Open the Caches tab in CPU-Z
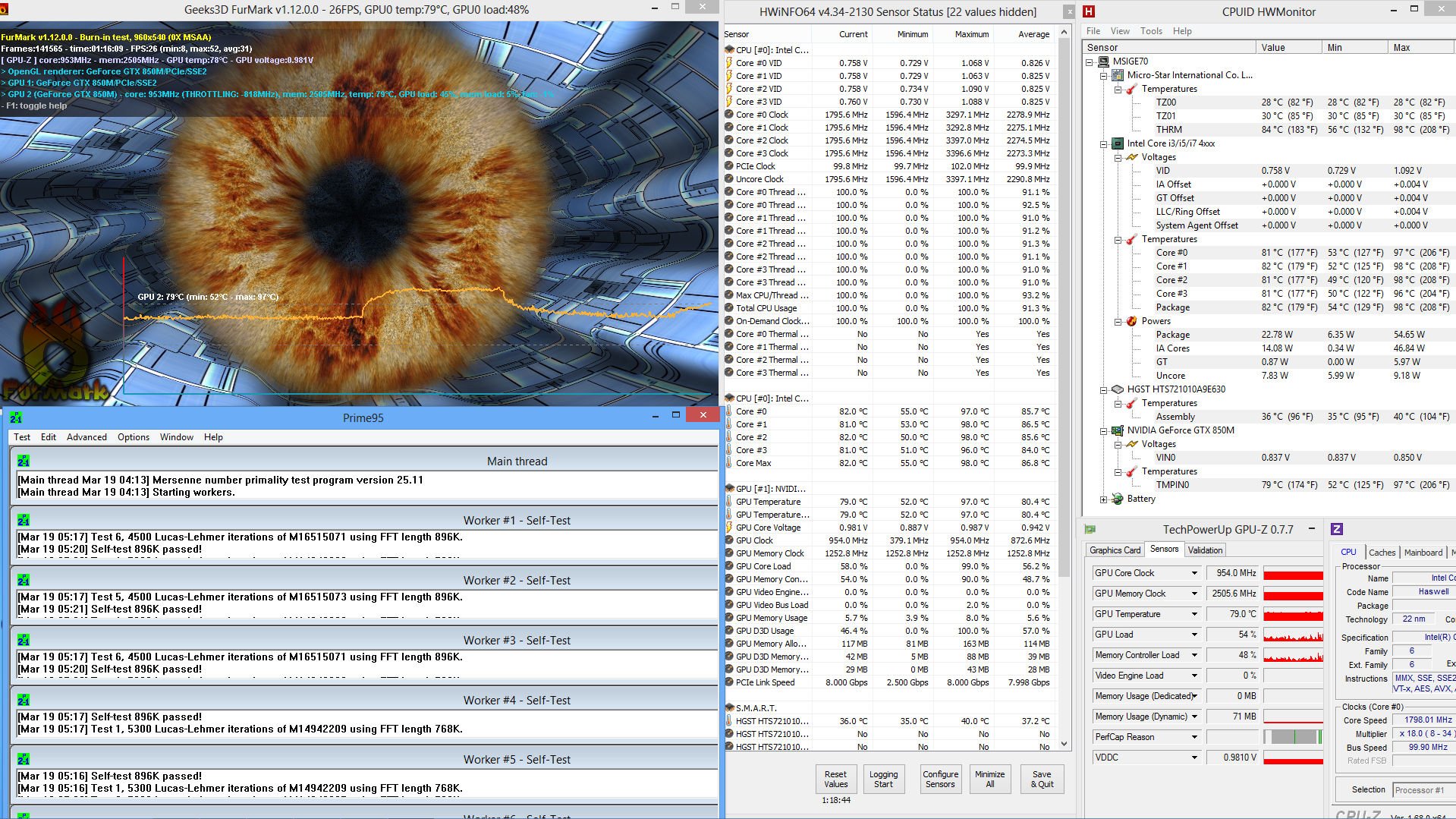The width and height of the screenshot is (1456, 819). tap(1382, 553)
